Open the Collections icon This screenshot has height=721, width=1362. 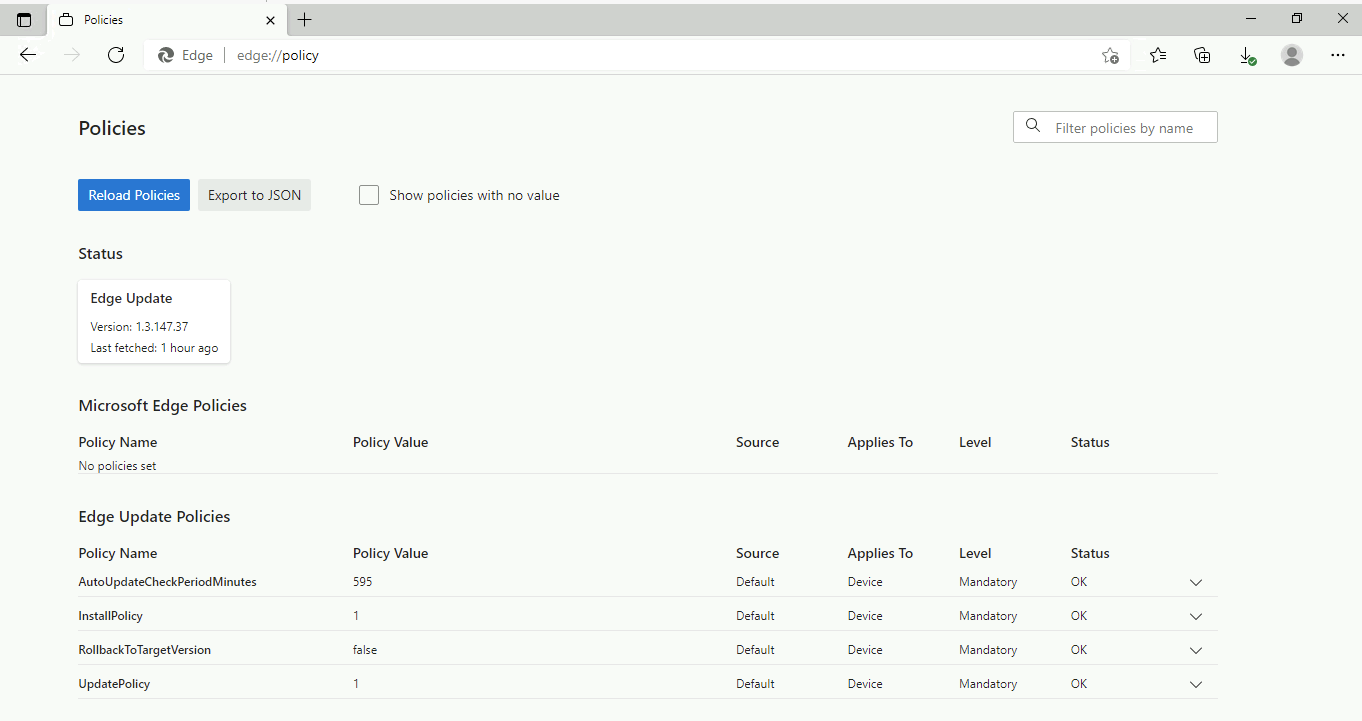click(x=1203, y=55)
